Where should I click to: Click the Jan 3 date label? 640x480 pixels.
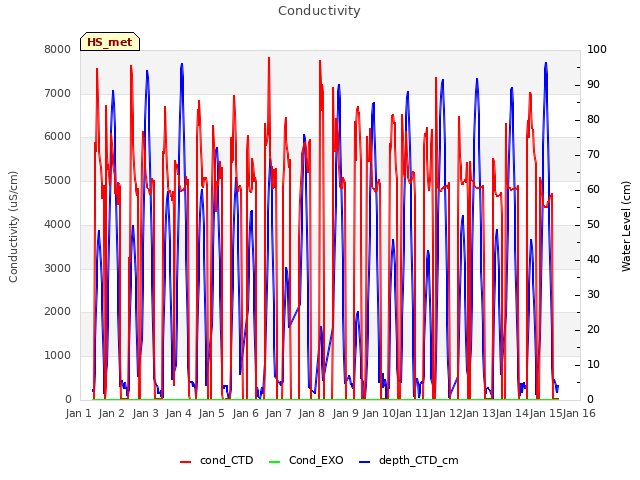pos(145,413)
